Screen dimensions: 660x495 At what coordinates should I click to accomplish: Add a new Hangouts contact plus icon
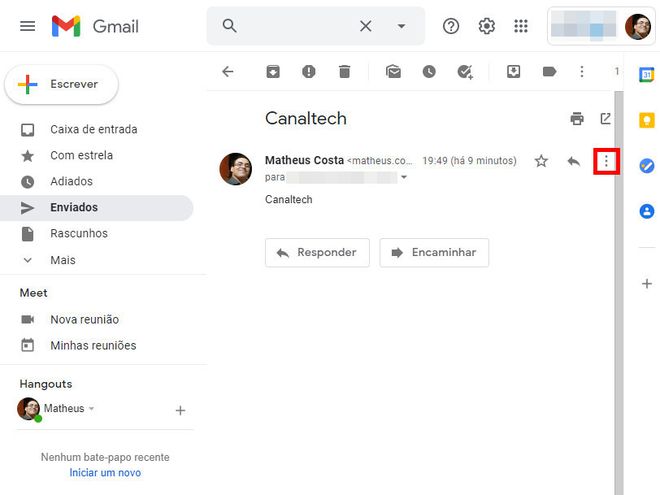180,410
